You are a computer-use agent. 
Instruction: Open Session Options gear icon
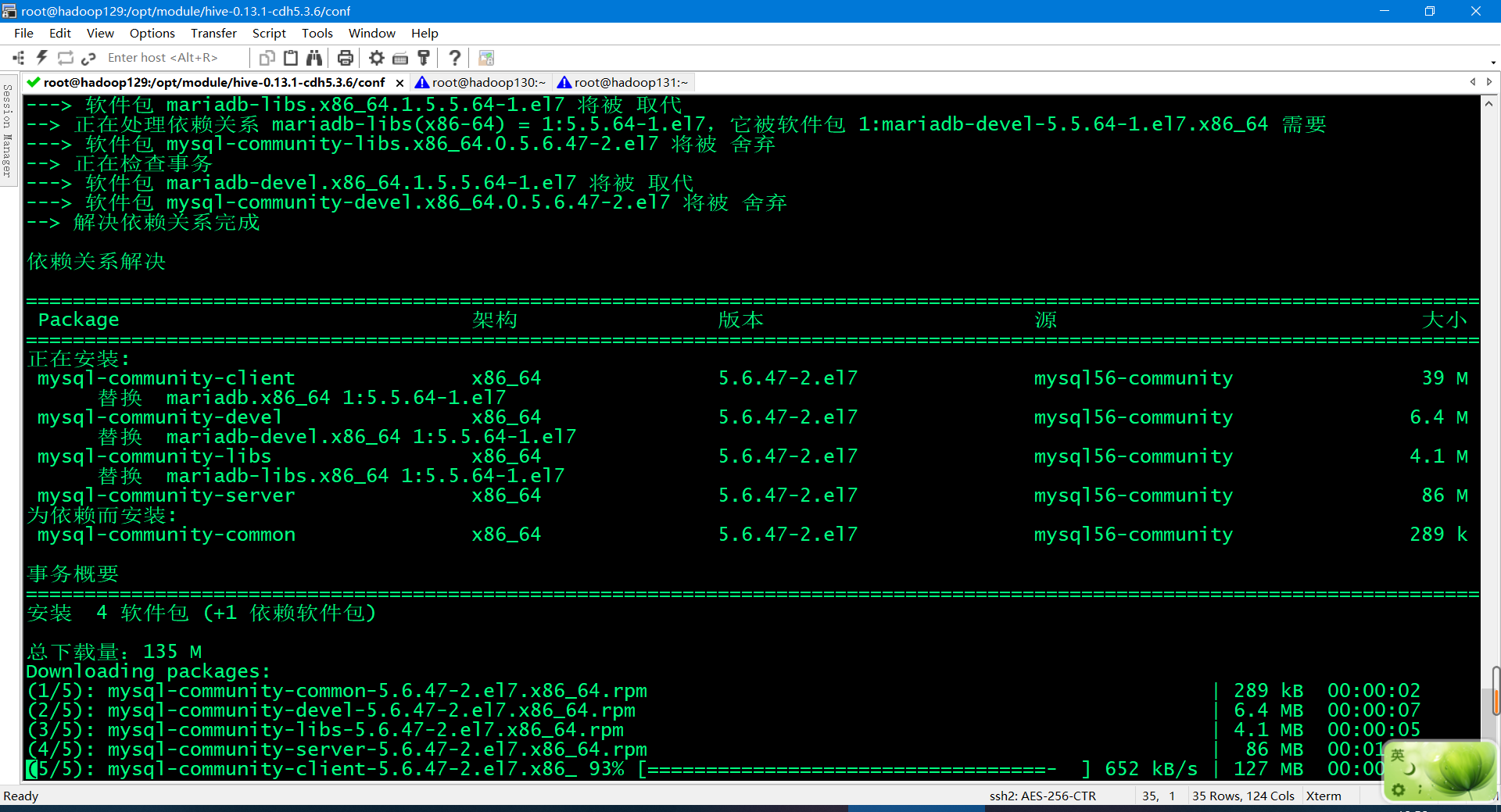tap(377, 58)
